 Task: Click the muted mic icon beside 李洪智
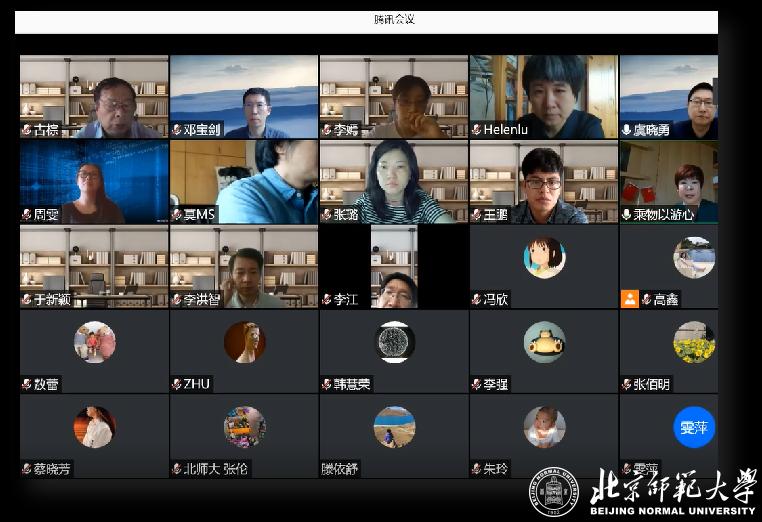pyautogui.click(x=176, y=299)
